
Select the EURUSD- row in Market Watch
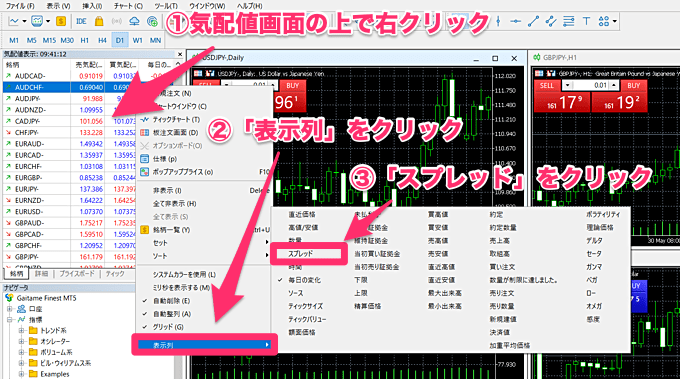tap(69, 212)
